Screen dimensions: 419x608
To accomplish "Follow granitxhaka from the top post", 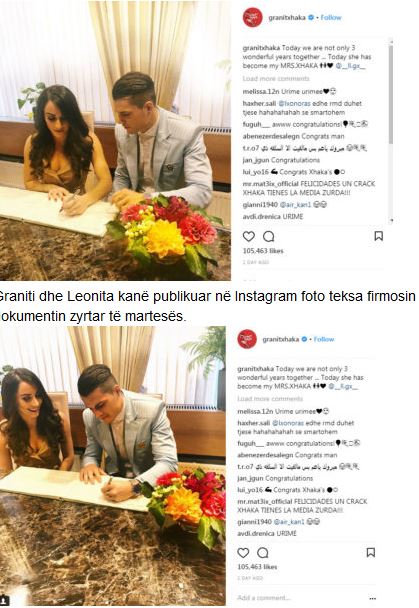I will (x=331, y=17).
